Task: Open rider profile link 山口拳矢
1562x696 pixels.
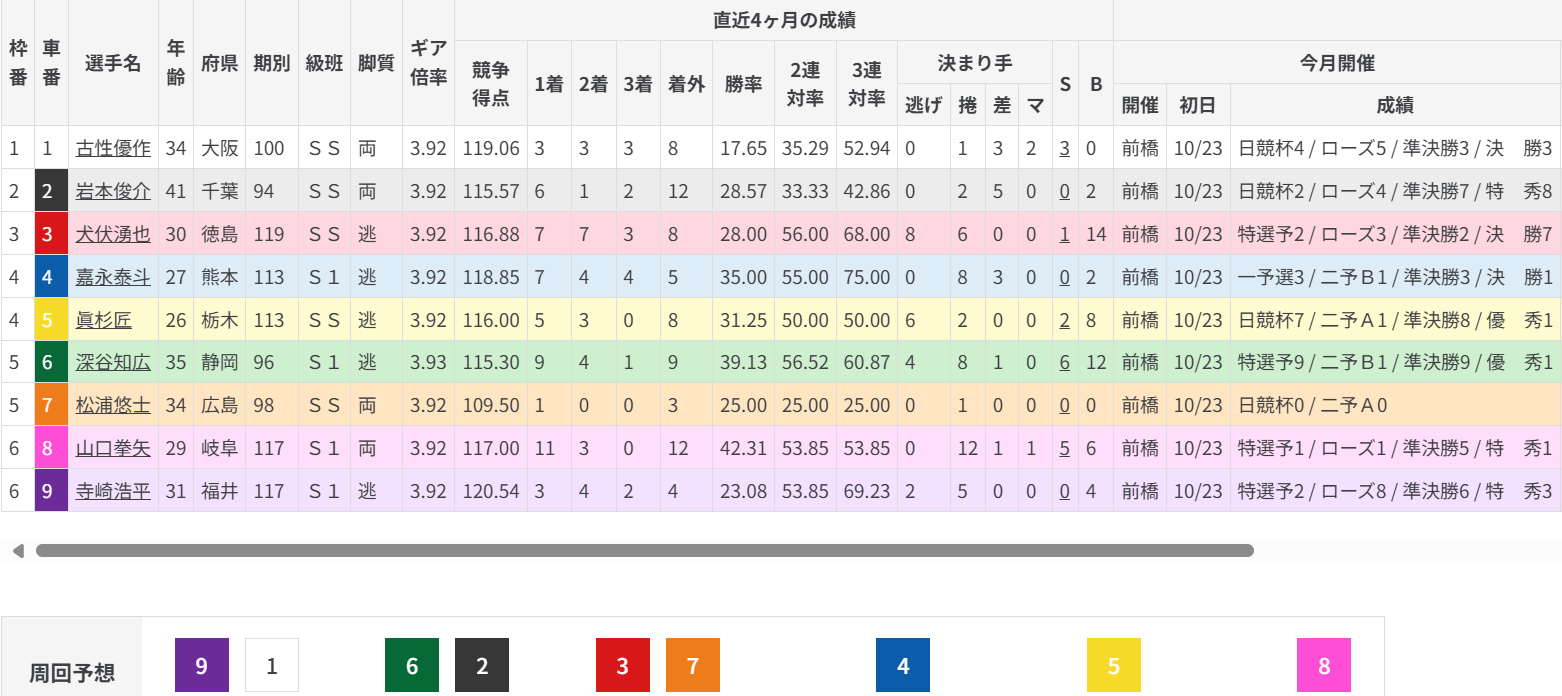Action: point(113,448)
